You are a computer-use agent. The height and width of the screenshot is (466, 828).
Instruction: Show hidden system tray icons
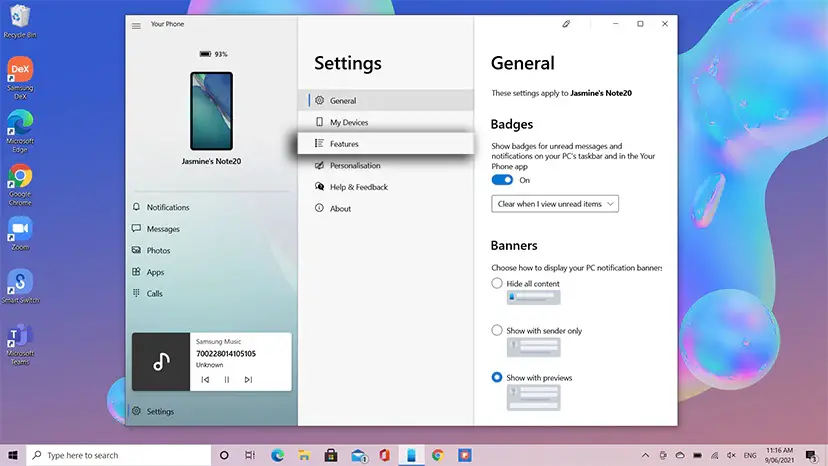click(645, 455)
